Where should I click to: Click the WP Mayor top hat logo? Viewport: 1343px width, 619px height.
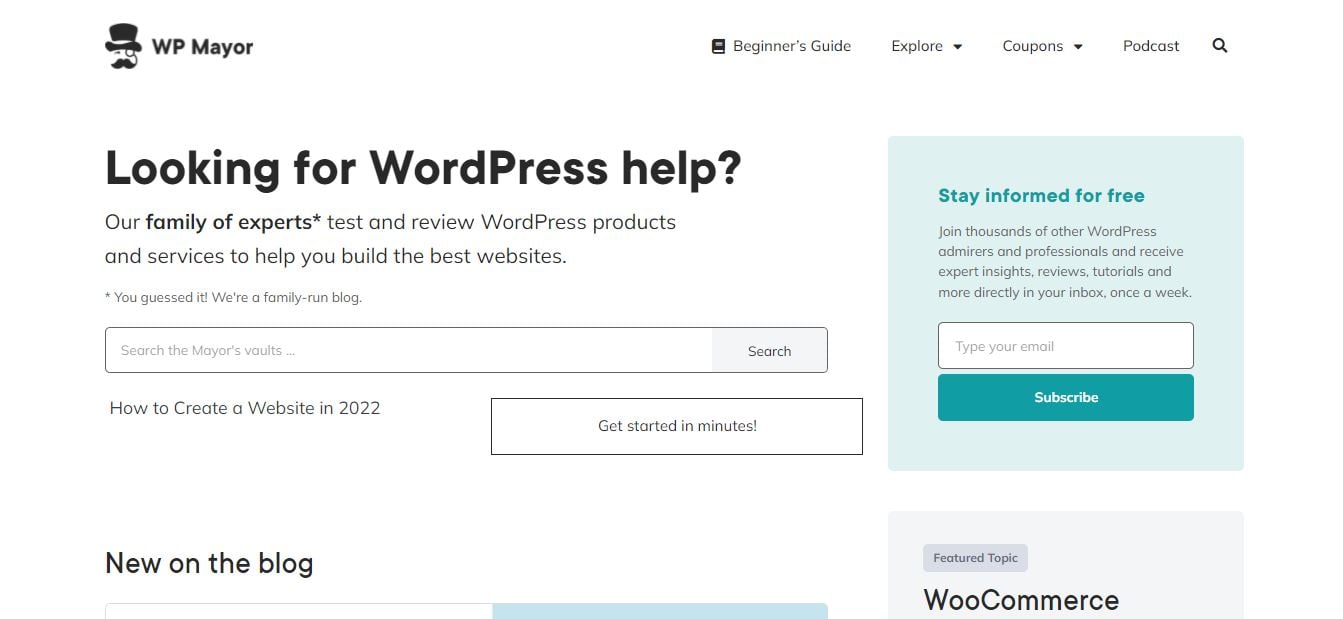coord(123,46)
